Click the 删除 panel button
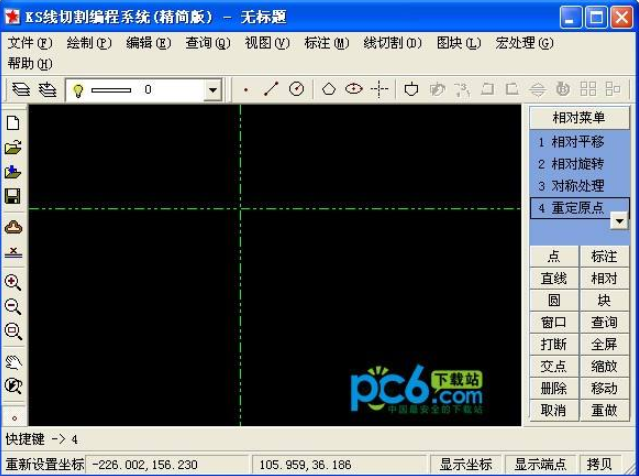The height and width of the screenshot is (476, 639). 554,388
